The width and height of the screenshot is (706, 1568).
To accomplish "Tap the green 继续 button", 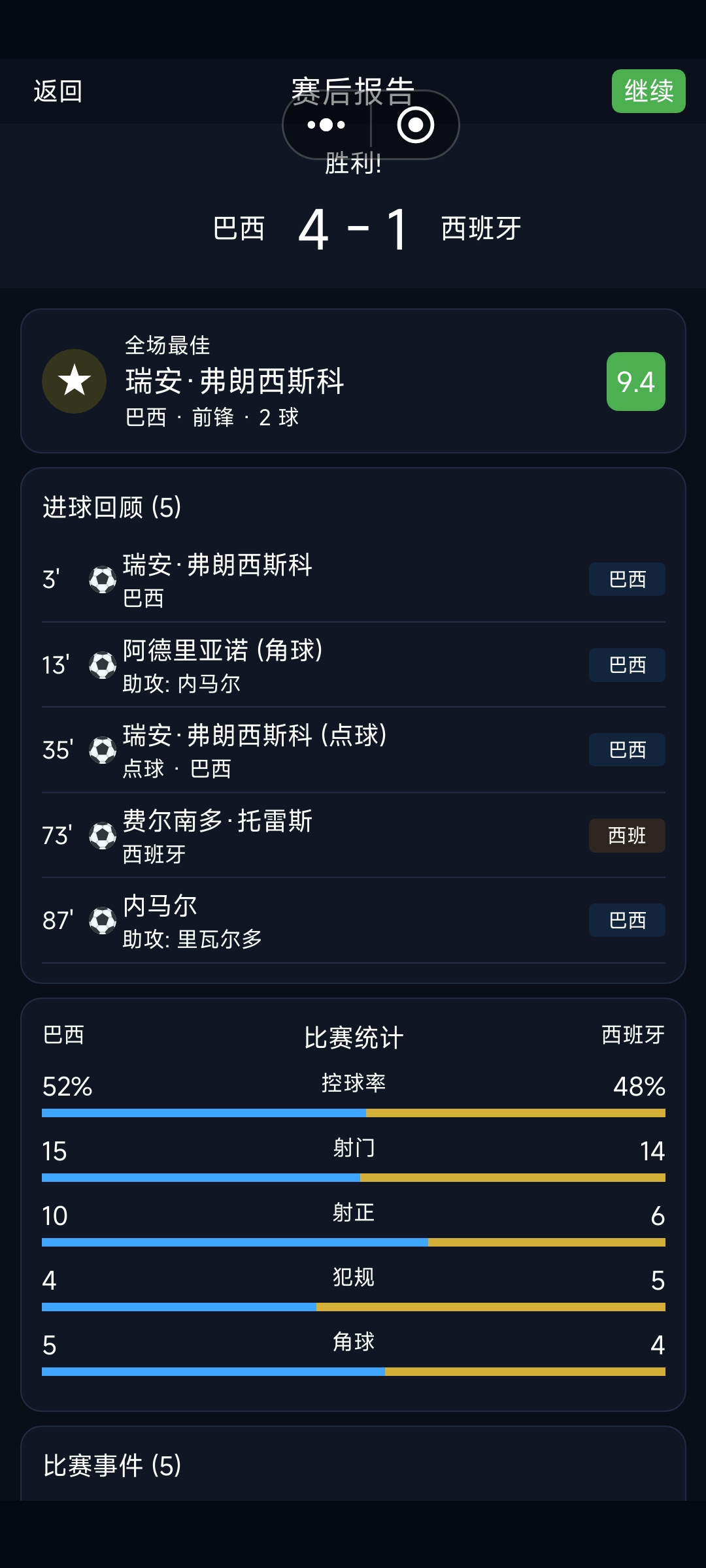I will [x=648, y=91].
